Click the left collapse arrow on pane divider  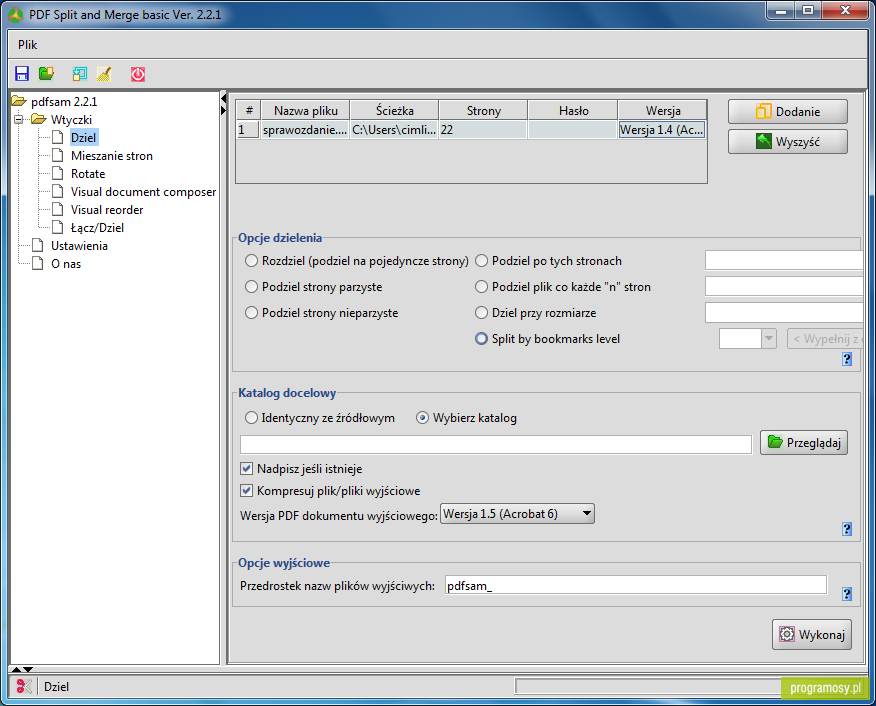(223, 99)
